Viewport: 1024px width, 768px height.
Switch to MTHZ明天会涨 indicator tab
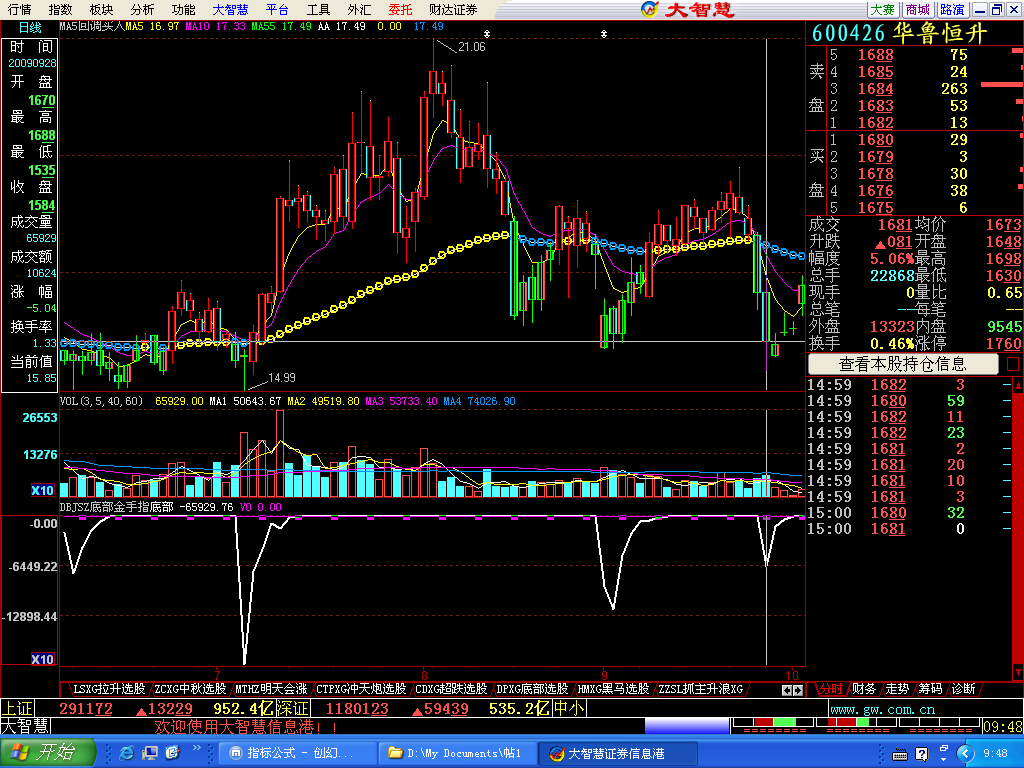(271, 689)
